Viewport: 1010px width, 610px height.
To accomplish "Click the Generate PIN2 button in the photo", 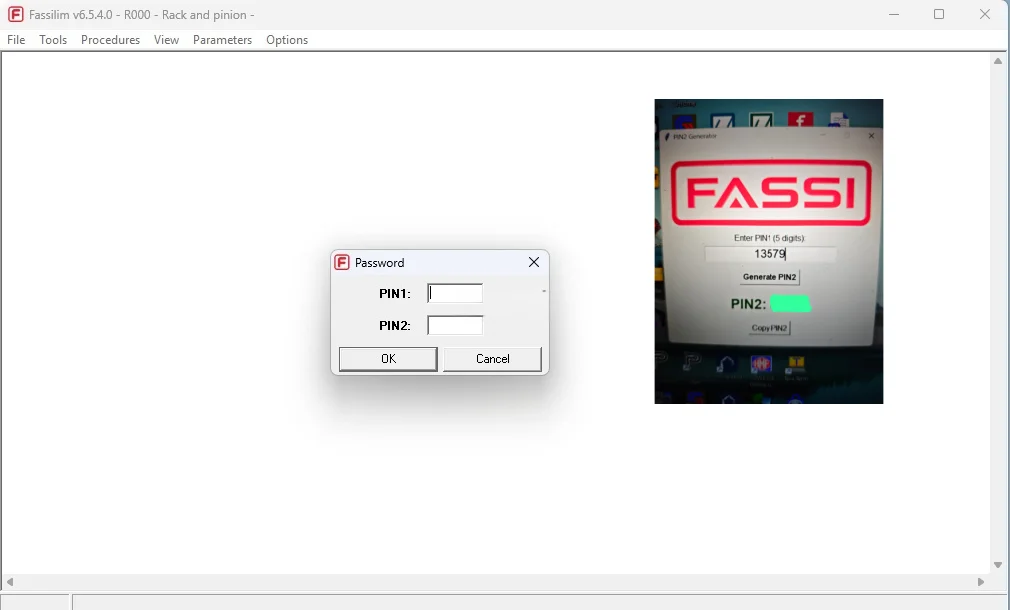I will [x=769, y=277].
